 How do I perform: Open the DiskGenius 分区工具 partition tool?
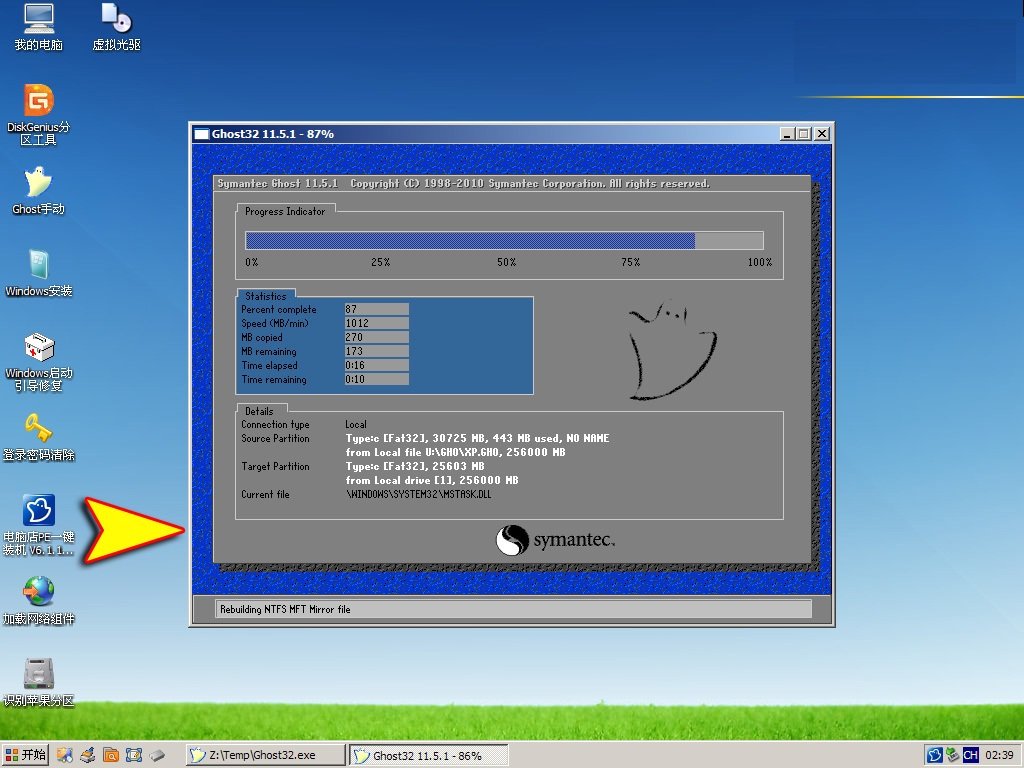click(37, 110)
